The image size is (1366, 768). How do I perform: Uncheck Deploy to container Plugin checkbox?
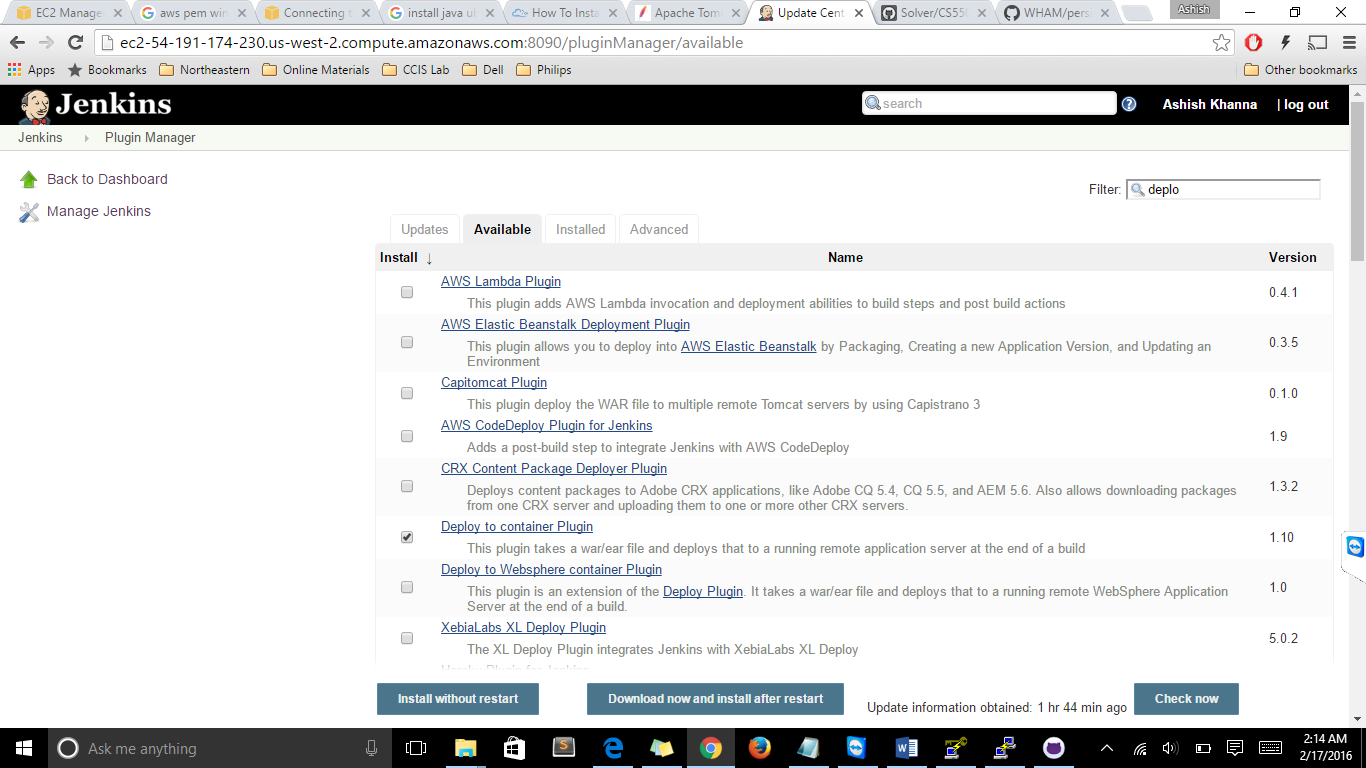[407, 537]
